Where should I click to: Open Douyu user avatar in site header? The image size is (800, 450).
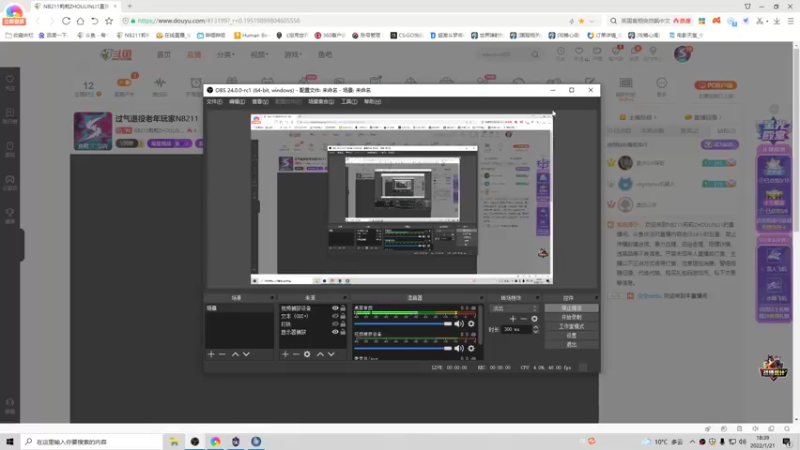pos(683,54)
